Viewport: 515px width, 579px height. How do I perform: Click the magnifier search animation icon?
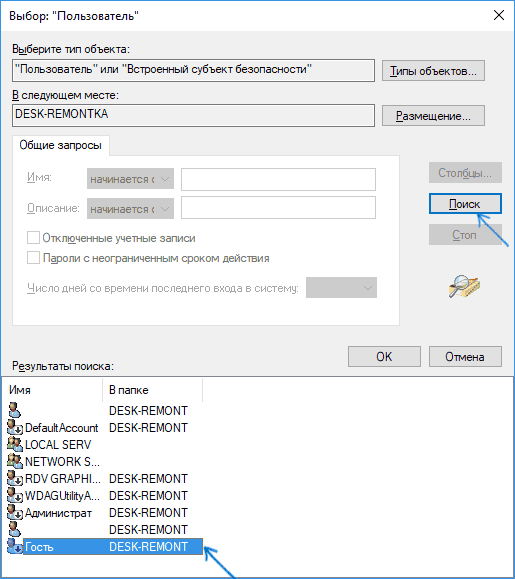tap(464, 287)
